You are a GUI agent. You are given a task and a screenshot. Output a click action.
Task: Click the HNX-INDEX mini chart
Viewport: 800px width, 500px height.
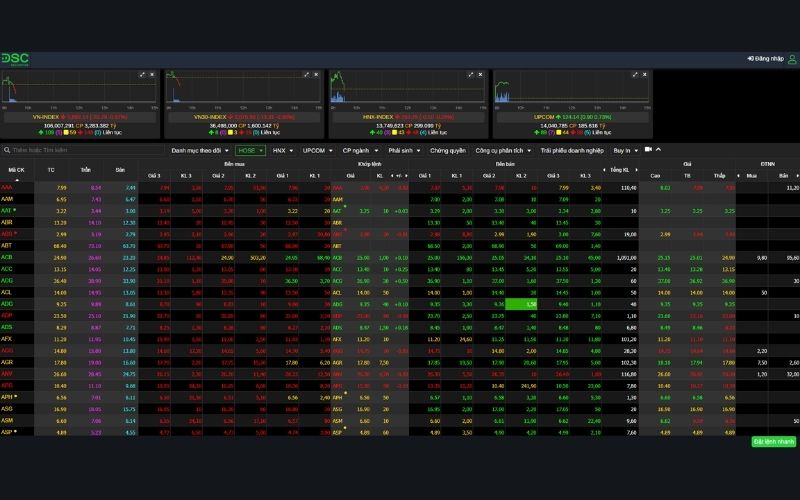click(x=408, y=89)
